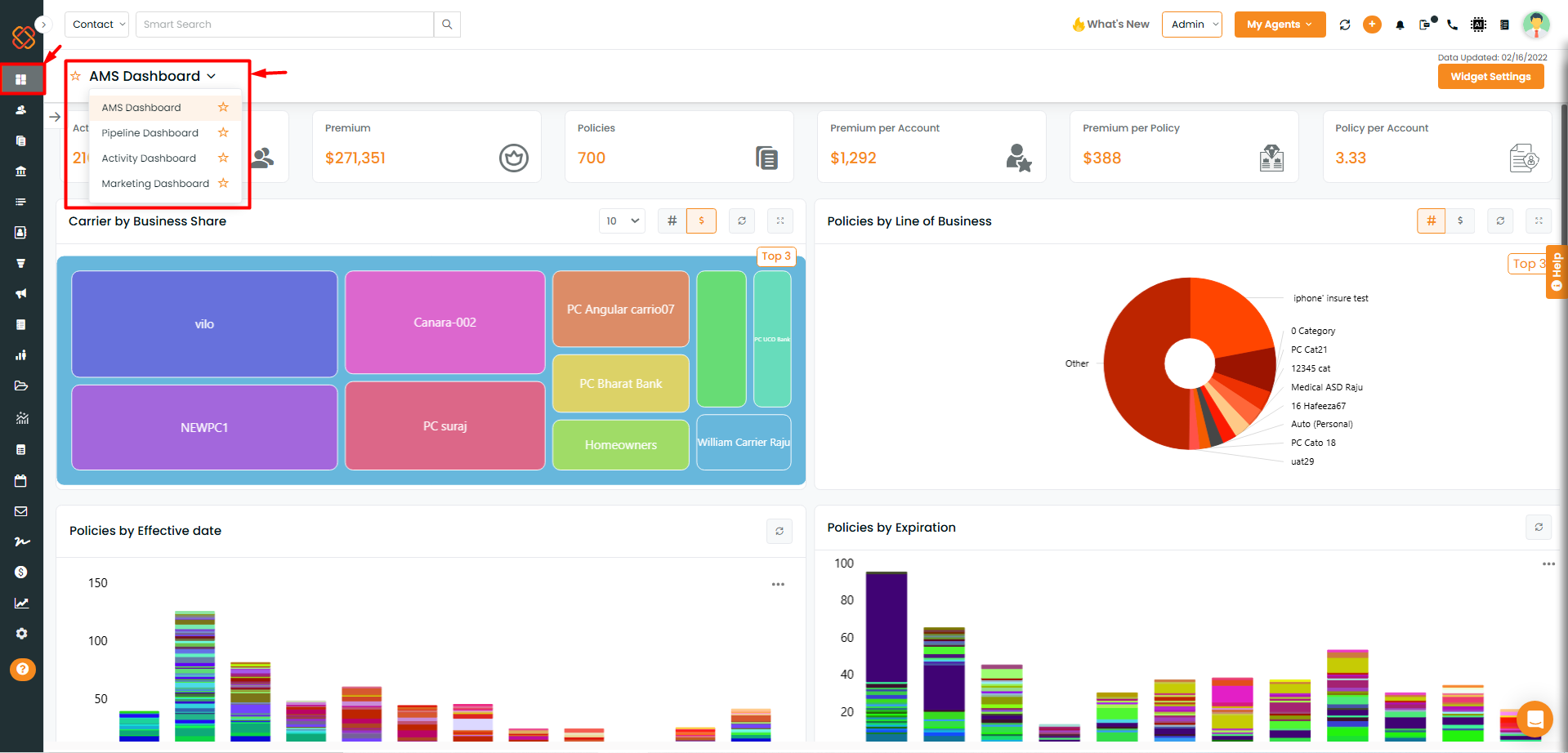The height and width of the screenshot is (753, 1568).
Task: Select Activity Dashboard from the menu
Action: click(x=149, y=158)
